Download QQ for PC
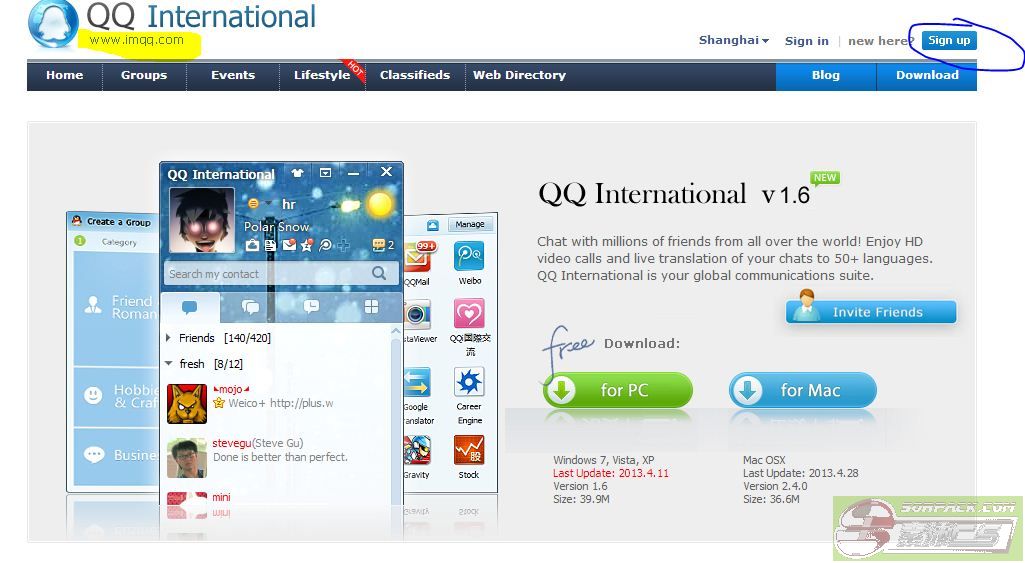 point(618,390)
